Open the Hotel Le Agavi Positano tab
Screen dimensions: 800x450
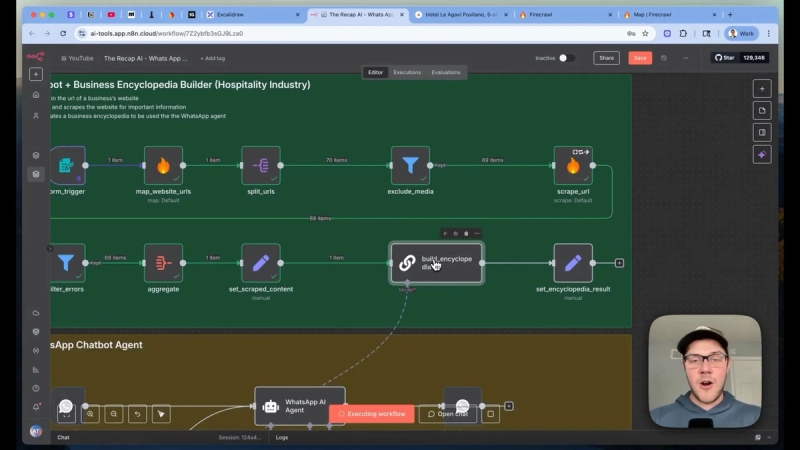click(462, 15)
